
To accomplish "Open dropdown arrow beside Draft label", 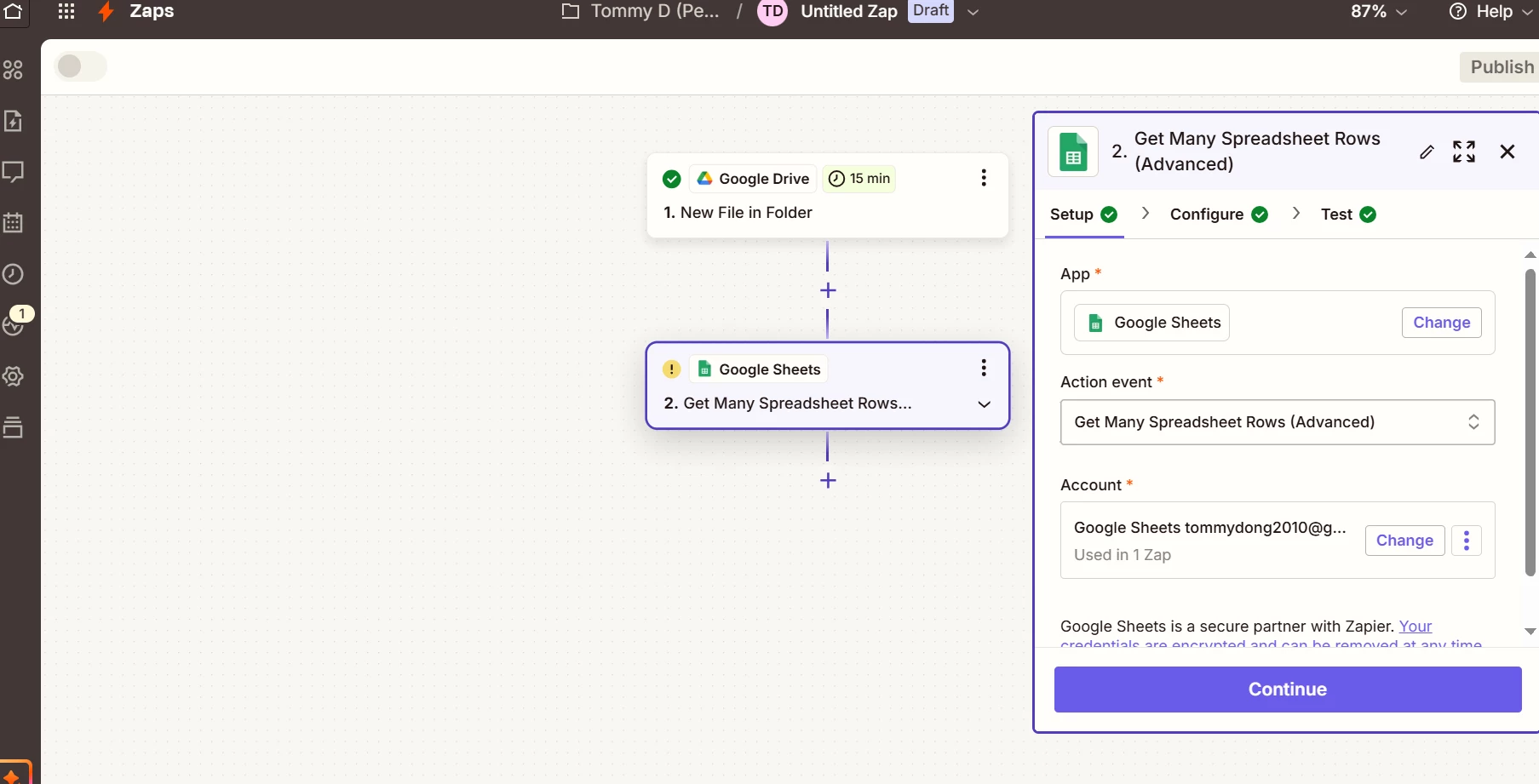I will (973, 12).
